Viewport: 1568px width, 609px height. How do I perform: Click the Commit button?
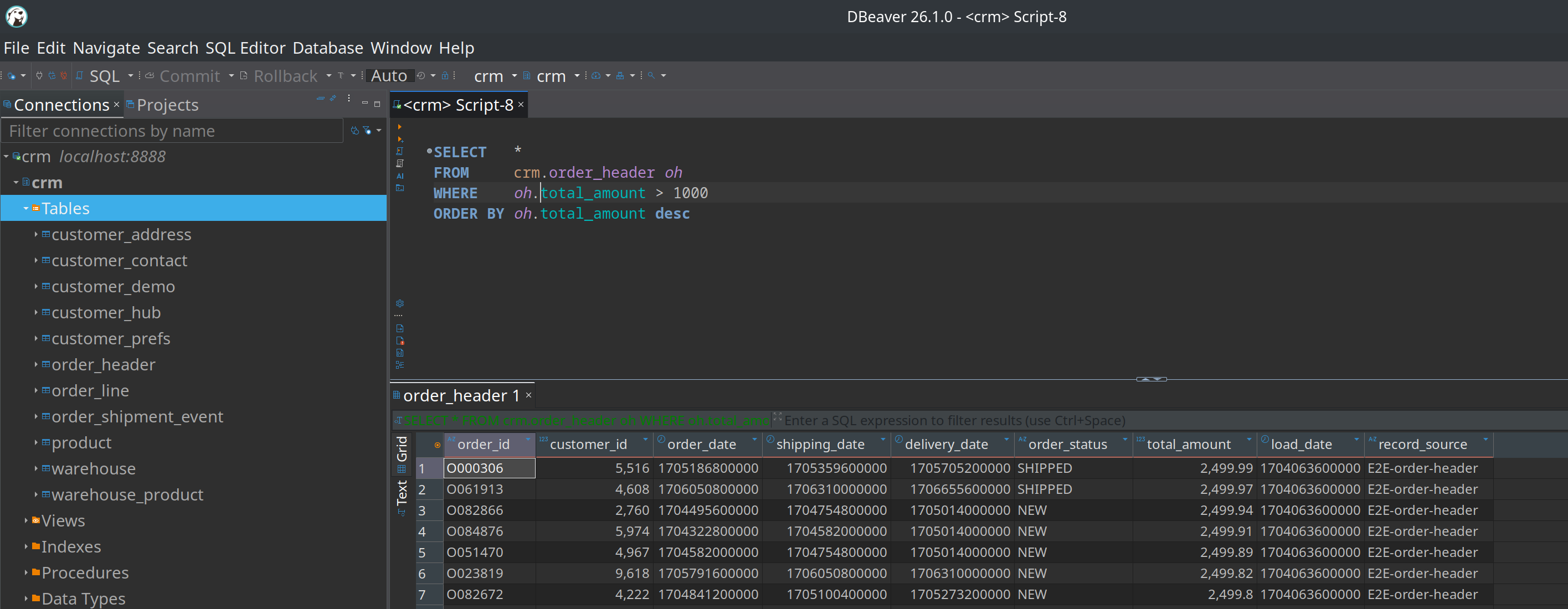coord(183,76)
